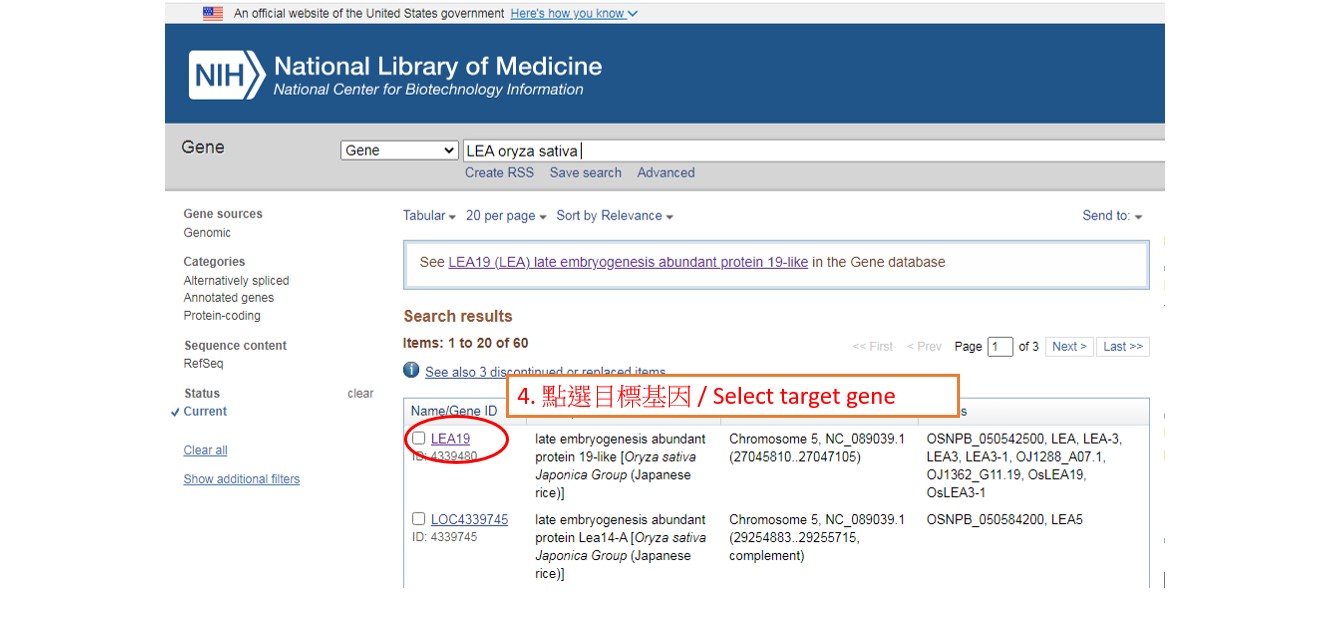Viewport: 1330px width, 640px height.
Task: Click the US flag icon
Action: click(x=213, y=13)
